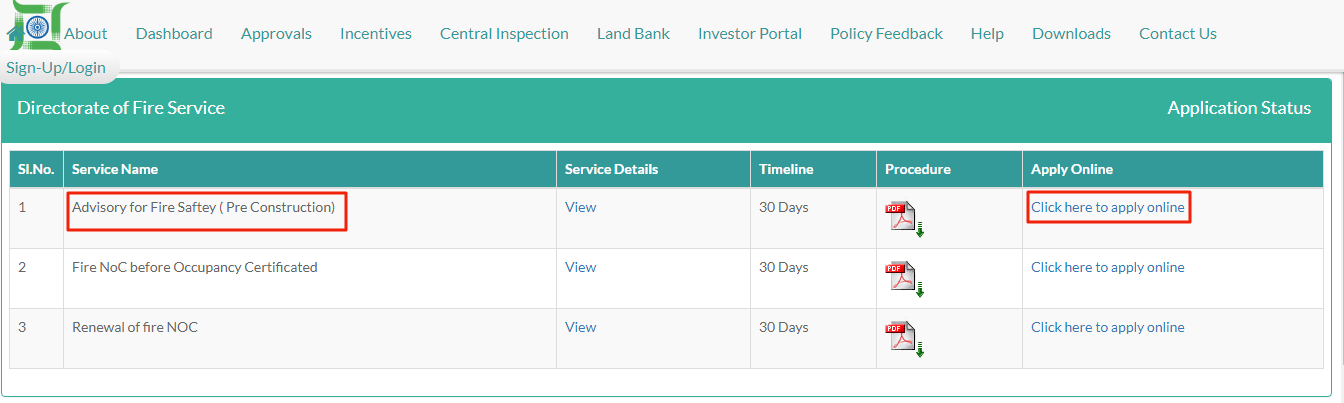Apply online for Advisory for Fire Saftey
This screenshot has width=1344, height=403.
tap(1107, 207)
